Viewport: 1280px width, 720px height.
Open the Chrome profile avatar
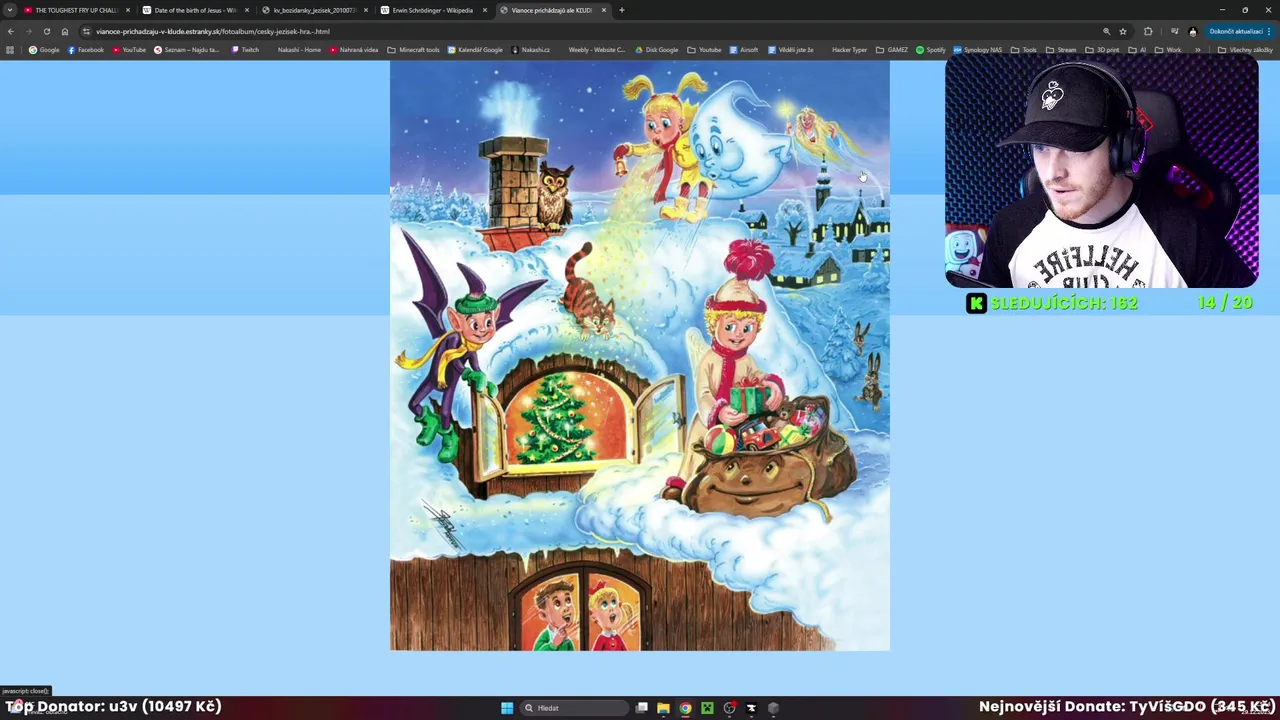1192,31
